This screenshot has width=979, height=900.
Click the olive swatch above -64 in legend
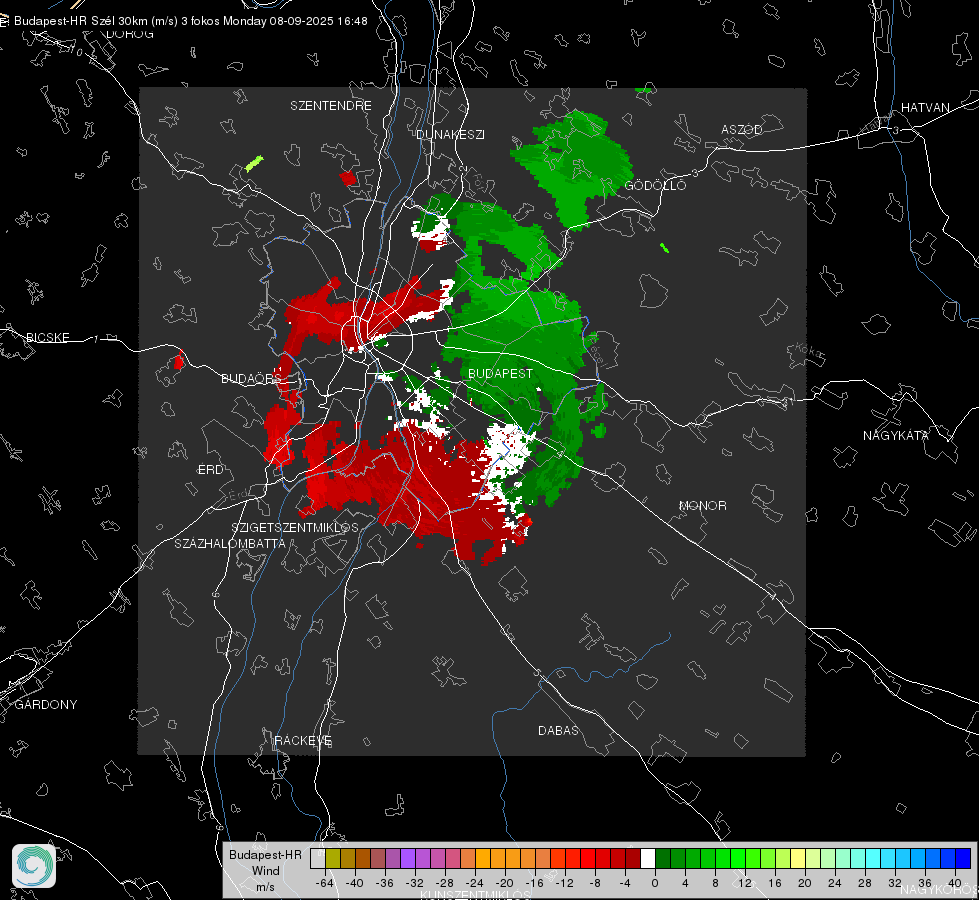coord(333,858)
